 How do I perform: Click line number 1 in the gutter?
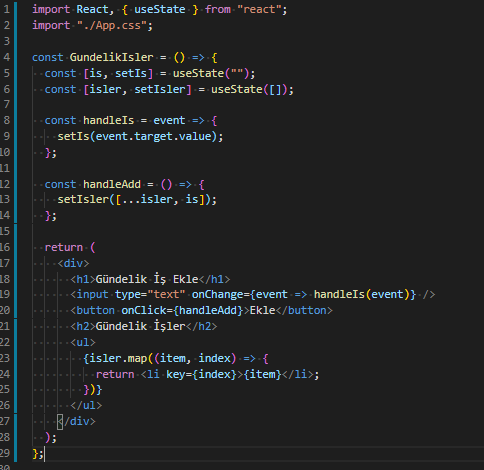click(x=7, y=9)
